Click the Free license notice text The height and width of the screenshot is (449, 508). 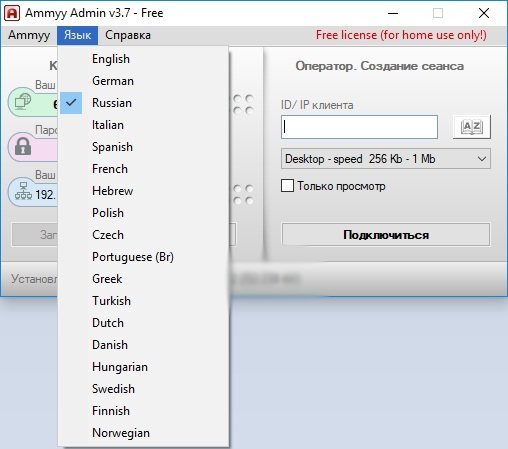pos(401,35)
